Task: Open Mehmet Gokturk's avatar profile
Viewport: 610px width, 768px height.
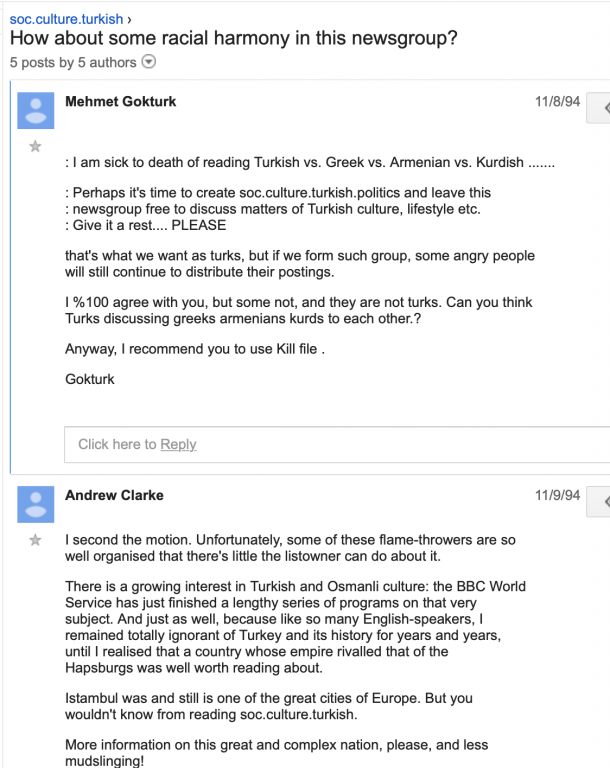Action: click(x=36, y=111)
